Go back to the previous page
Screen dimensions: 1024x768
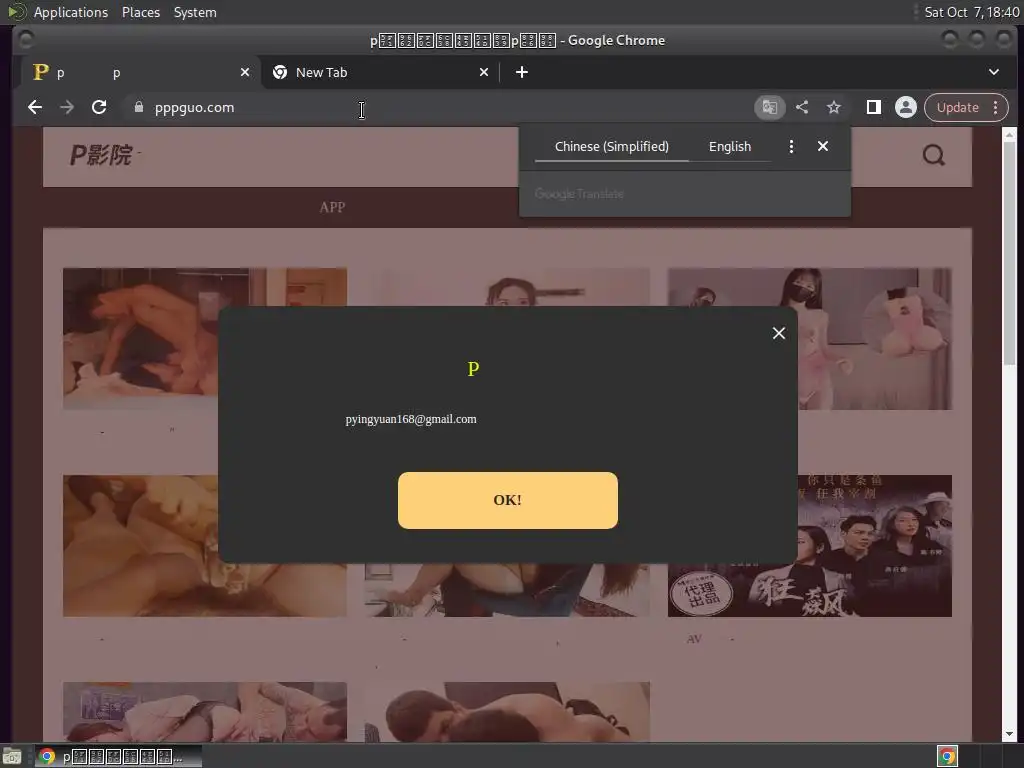point(35,108)
